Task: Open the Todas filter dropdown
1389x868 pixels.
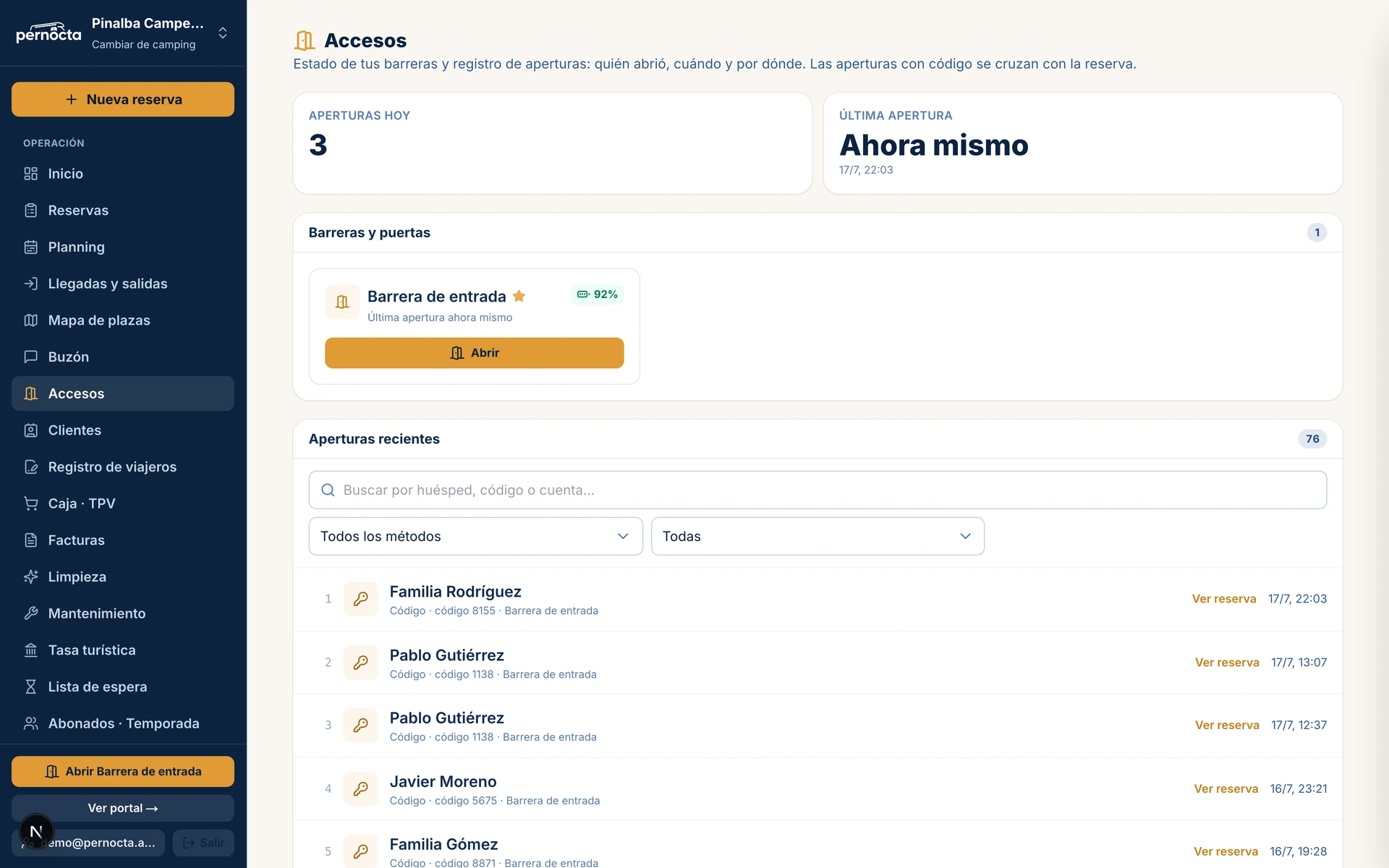Action: (817, 536)
